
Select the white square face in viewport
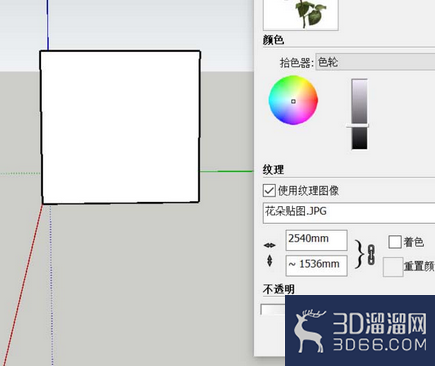coord(120,127)
